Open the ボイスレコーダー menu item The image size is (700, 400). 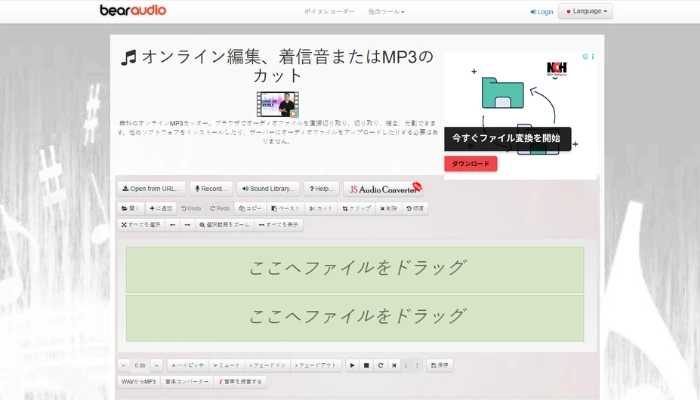coord(329,12)
